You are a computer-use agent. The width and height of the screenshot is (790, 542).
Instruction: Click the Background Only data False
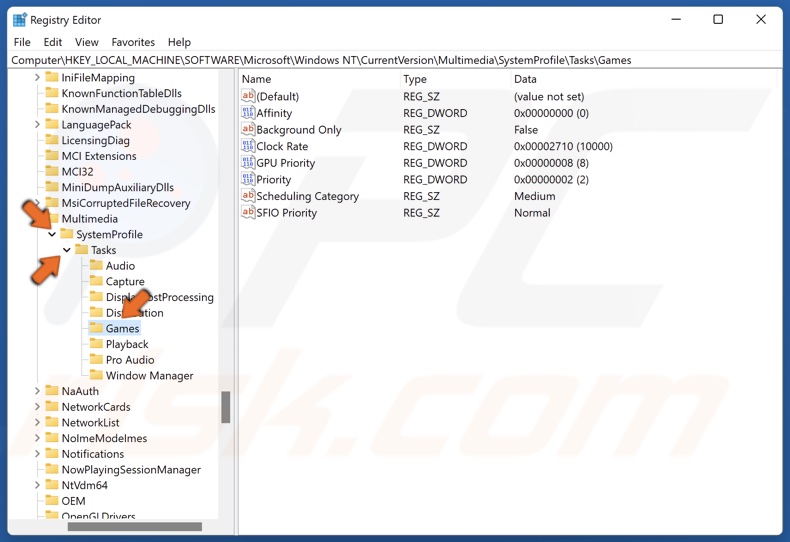pos(526,129)
